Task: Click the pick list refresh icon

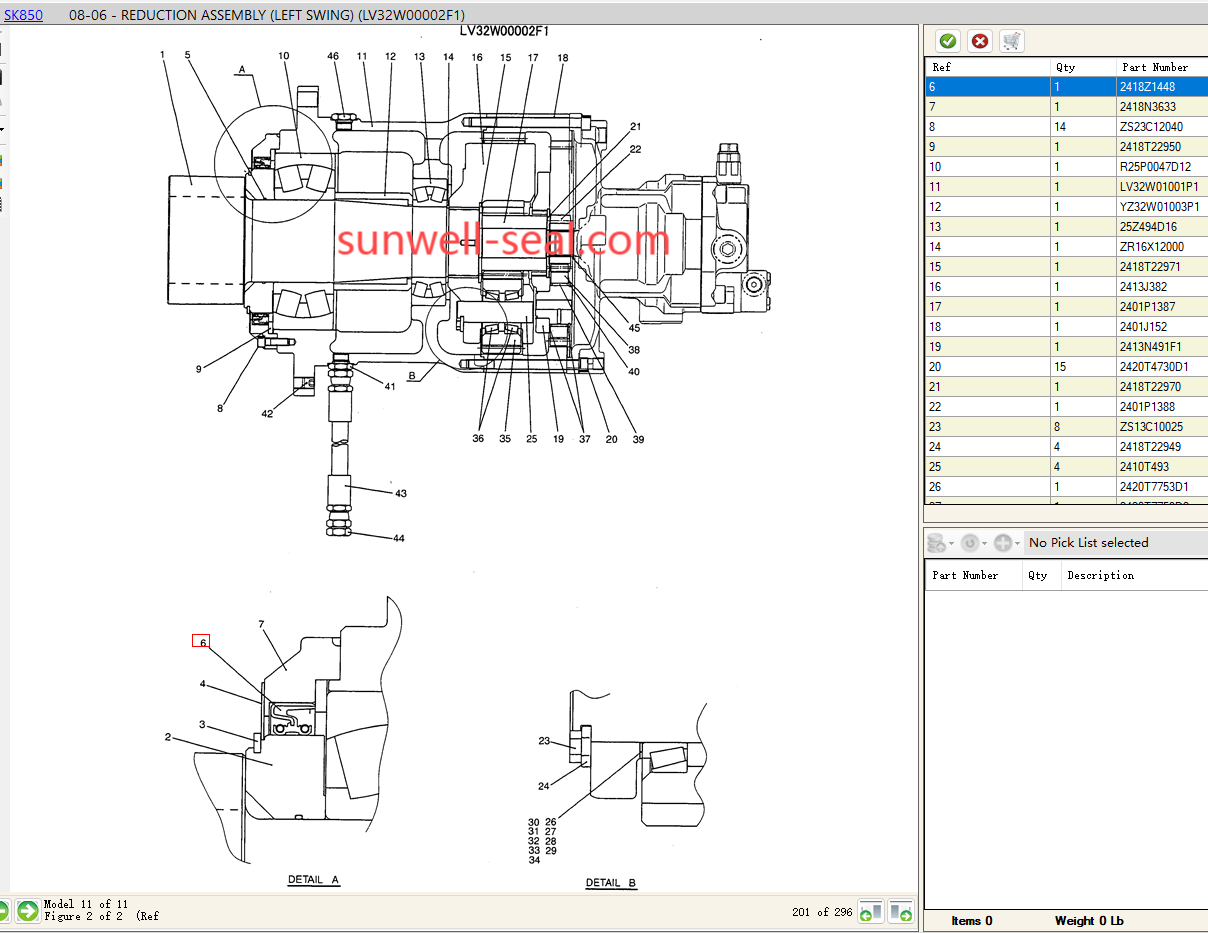Action: click(x=969, y=543)
